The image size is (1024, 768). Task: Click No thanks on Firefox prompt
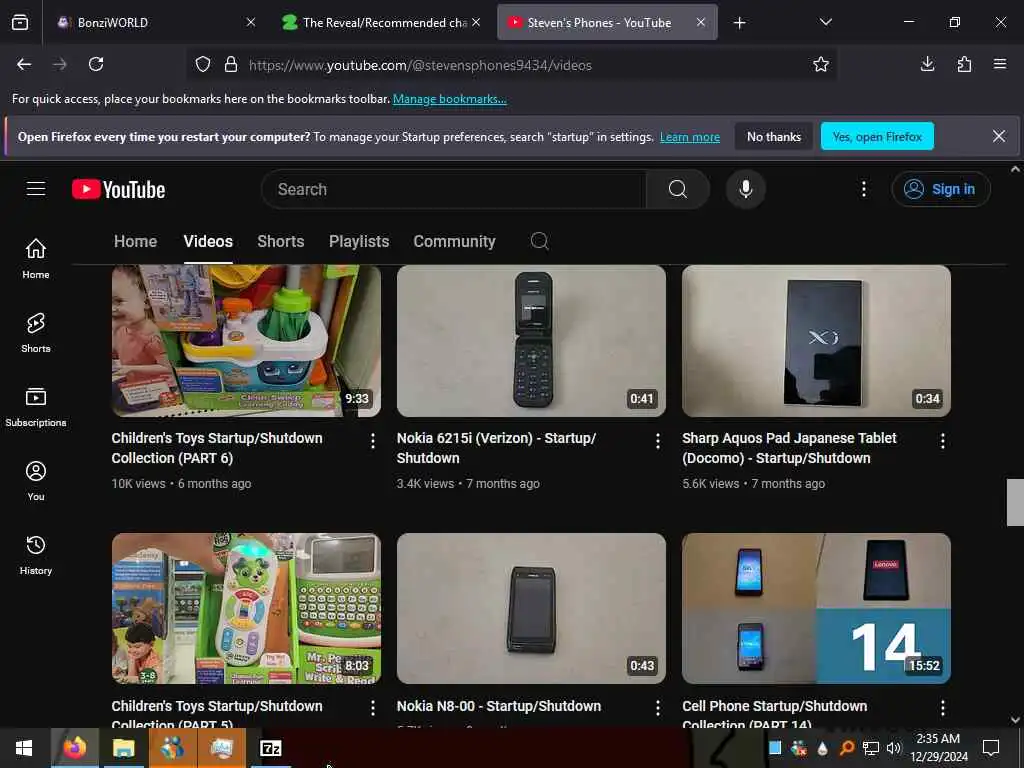[x=773, y=136]
